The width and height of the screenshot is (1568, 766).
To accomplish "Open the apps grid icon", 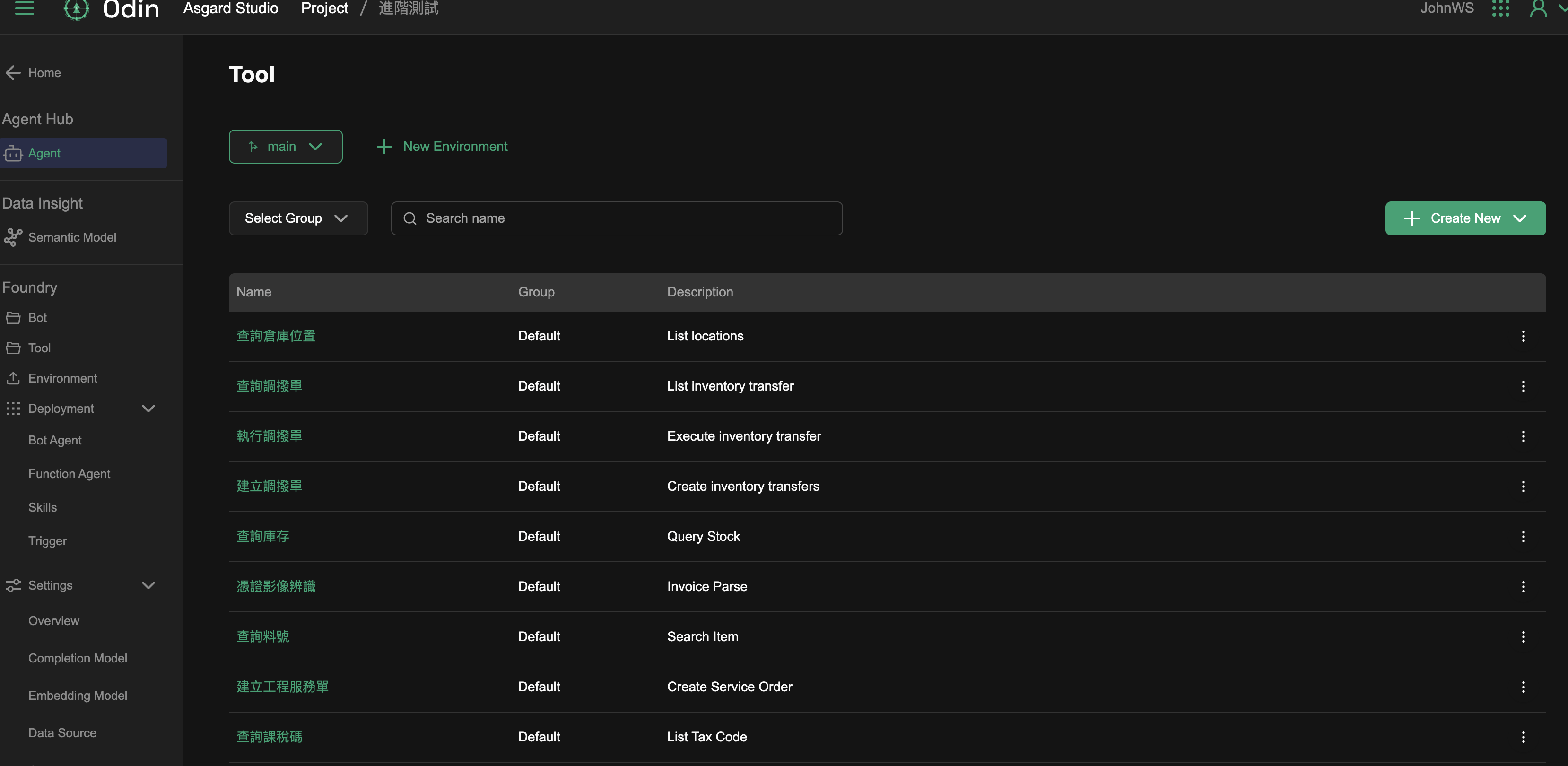I will point(1500,9).
